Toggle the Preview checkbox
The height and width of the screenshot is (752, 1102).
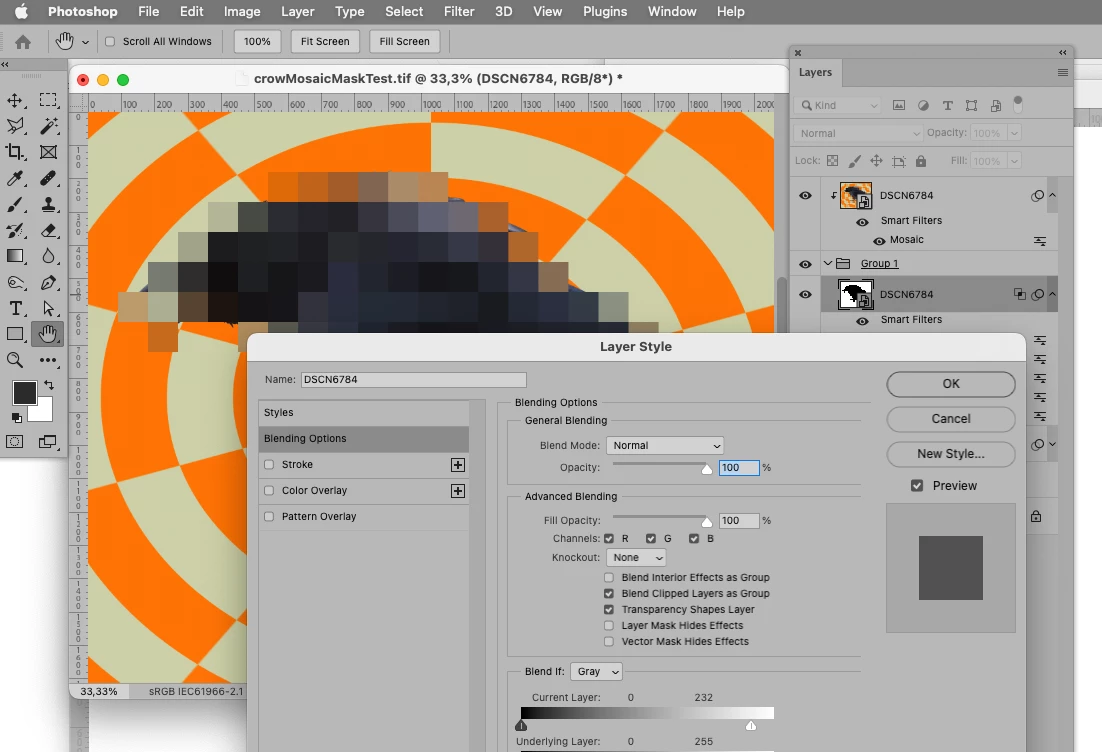coord(917,486)
